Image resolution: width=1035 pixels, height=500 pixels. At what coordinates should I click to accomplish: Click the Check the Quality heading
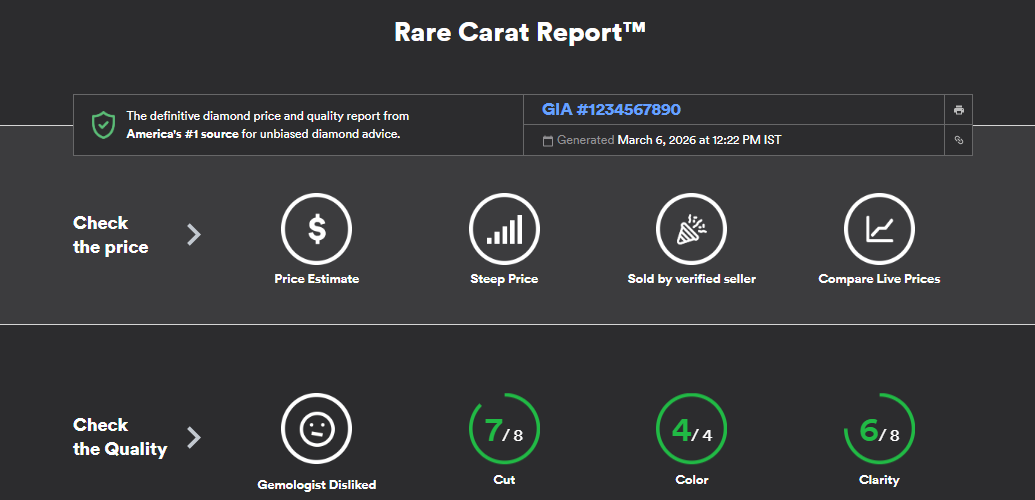(120, 437)
